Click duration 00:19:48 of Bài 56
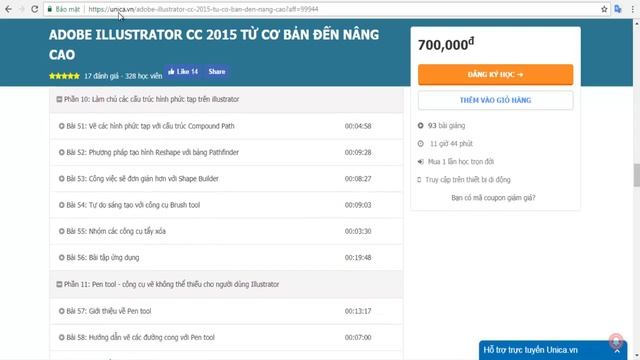Viewport: 640px width, 360px height. (358, 258)
